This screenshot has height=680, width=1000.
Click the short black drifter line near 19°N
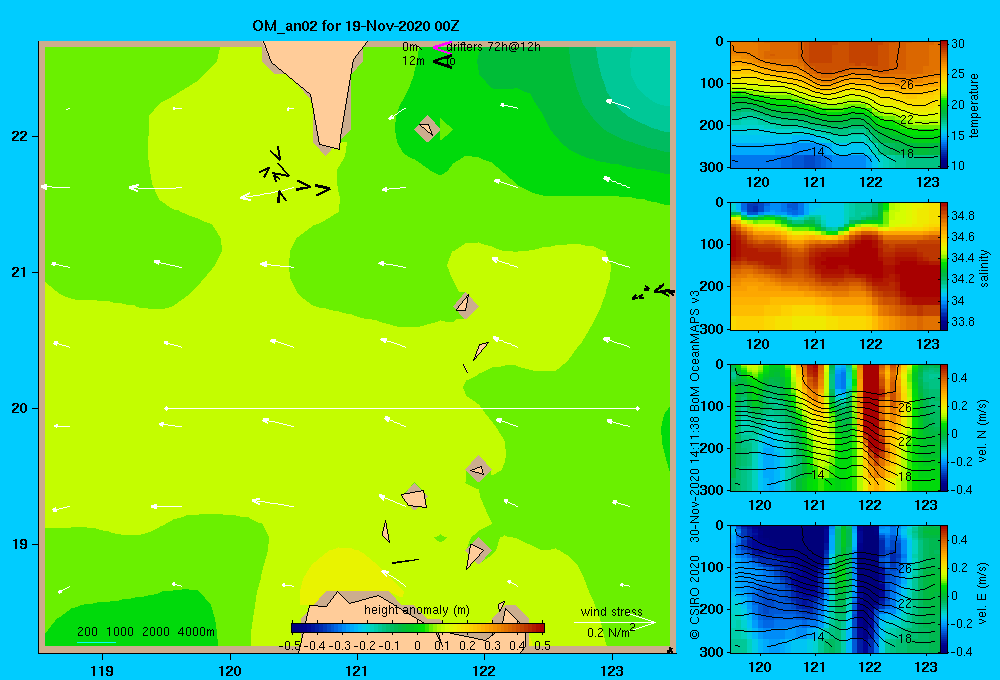[x=405, y=561]
